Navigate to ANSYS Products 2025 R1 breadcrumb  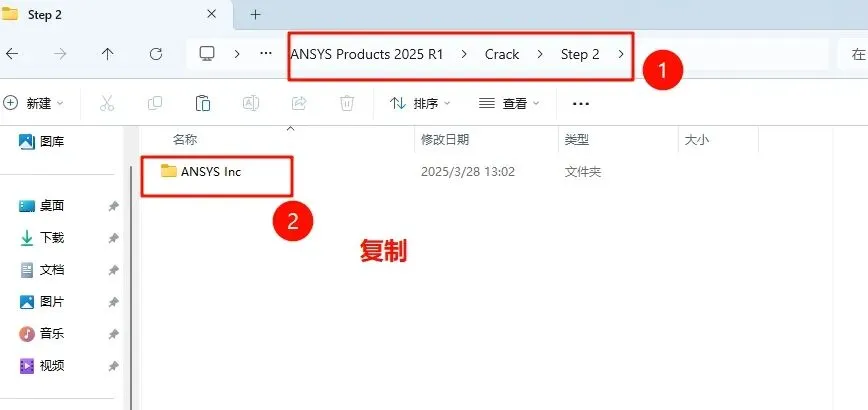coord(367,54)
